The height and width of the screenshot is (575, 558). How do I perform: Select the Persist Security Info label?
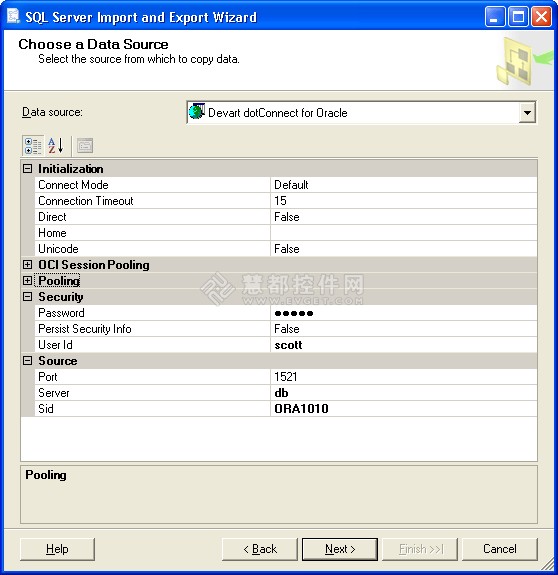point(85,329)
